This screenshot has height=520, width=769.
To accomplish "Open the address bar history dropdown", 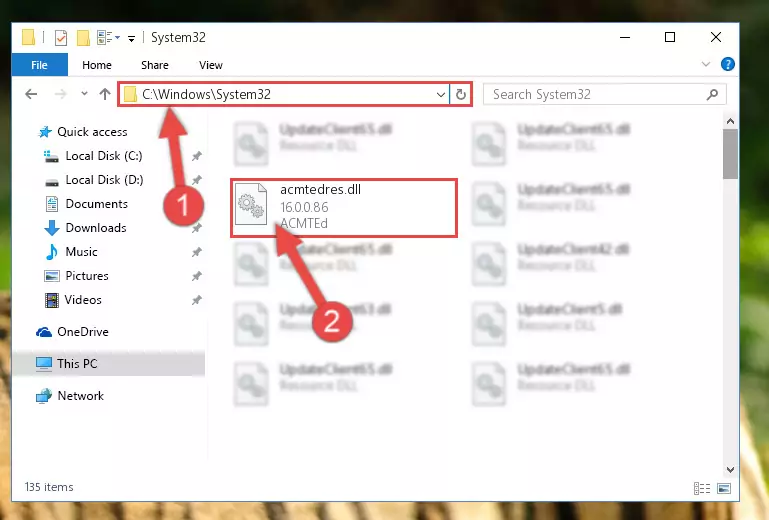I will tap(440, 94).
